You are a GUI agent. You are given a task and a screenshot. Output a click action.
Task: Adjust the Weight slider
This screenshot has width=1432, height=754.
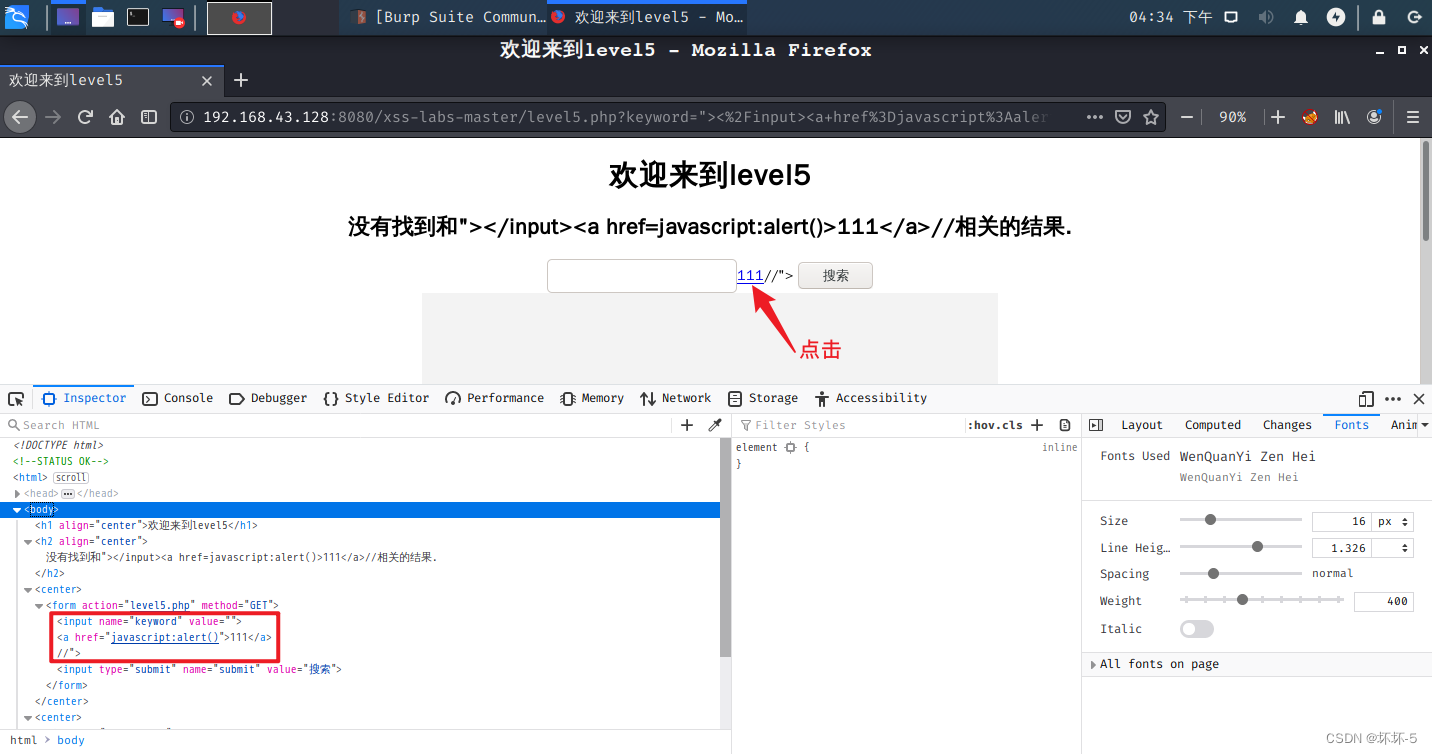tap(1262, 600)
